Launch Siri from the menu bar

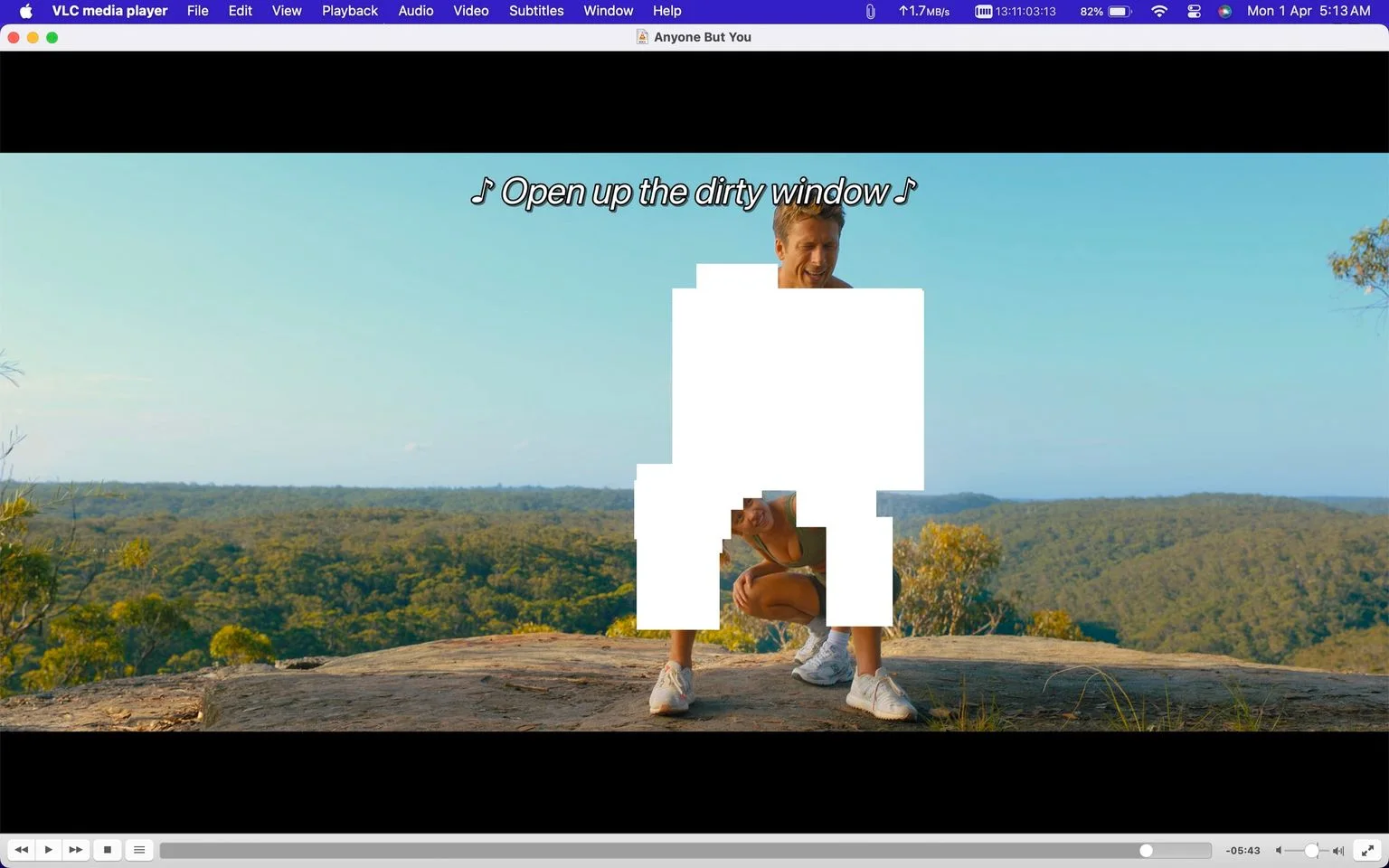tap(1225, 12)
